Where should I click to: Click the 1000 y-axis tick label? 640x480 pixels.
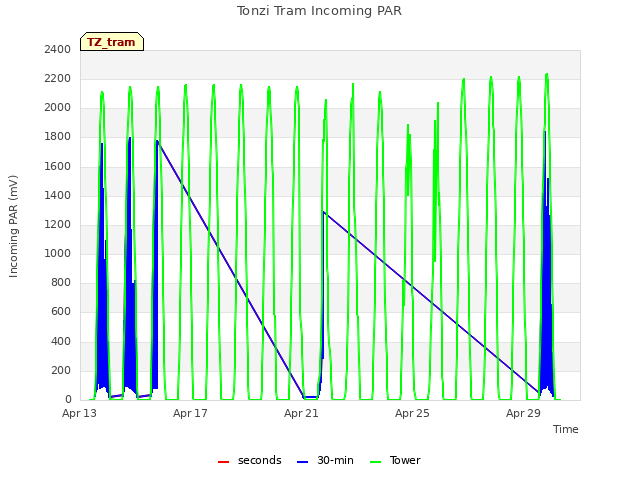pyautogui.click(x=58, y=253)
